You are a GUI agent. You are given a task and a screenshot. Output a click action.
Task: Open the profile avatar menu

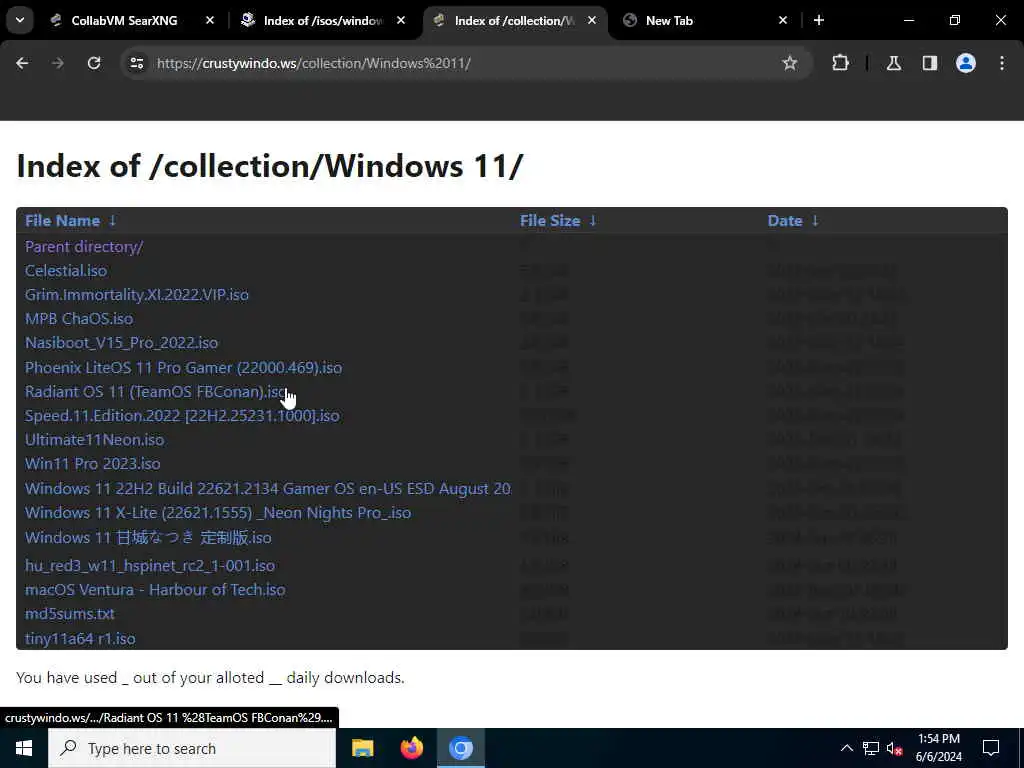click(965, 63)
